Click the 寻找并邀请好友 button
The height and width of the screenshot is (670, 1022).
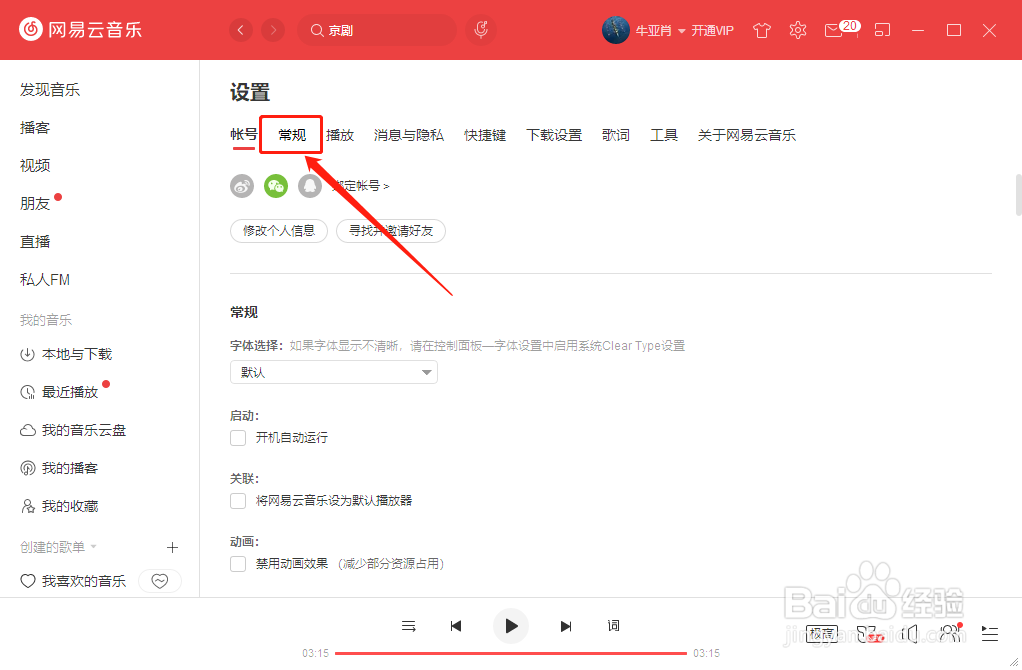(391, 231)
